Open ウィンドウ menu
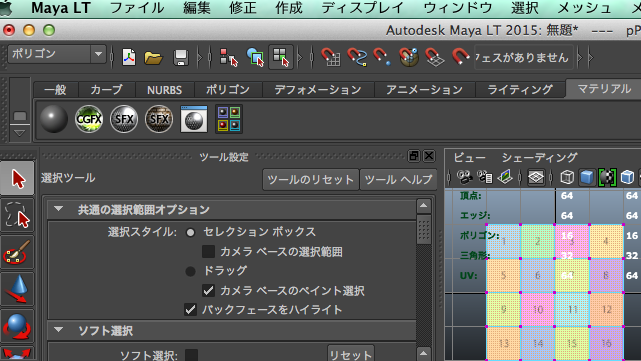 pyautogui.click(x=457, y=8)
